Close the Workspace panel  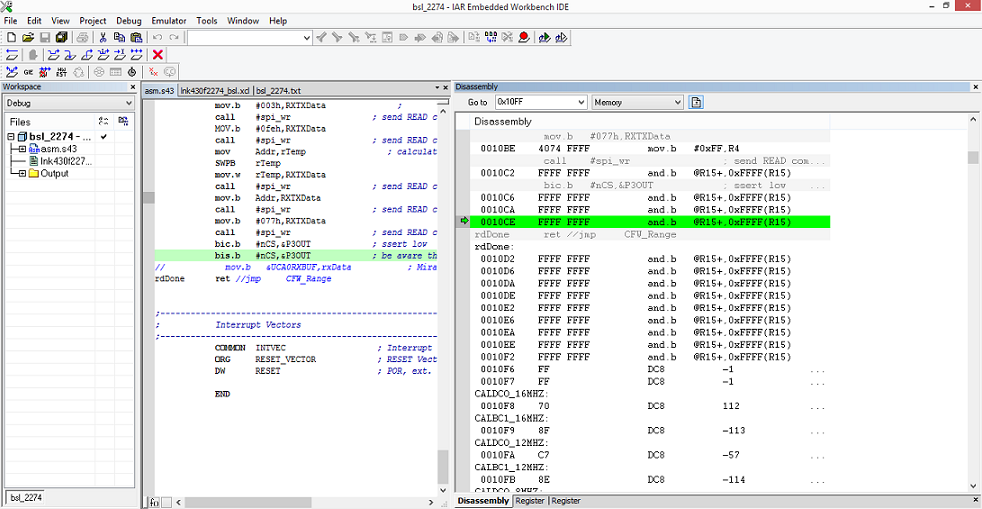pyautogui.click(x=133, y=87)
